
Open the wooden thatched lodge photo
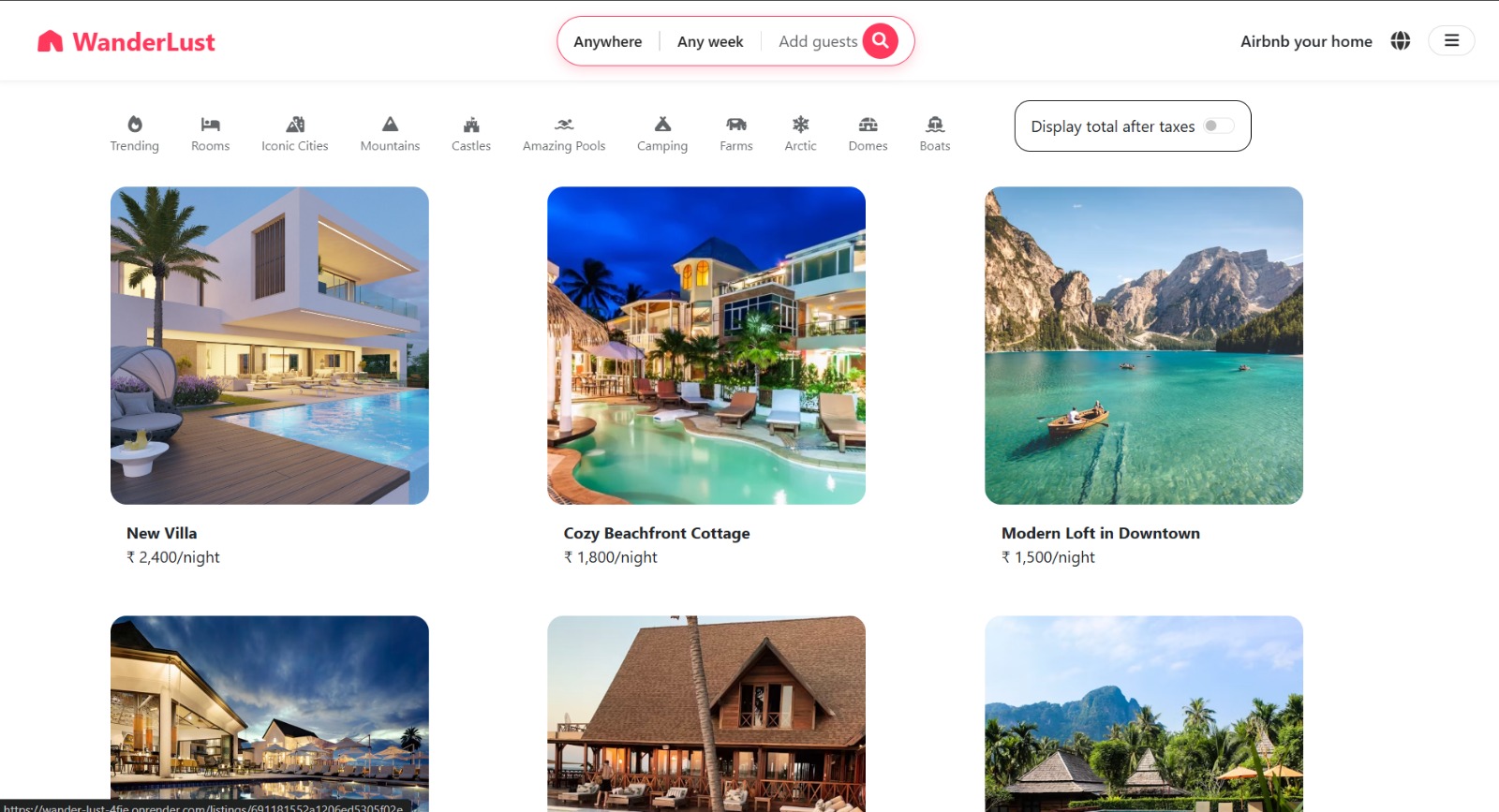pos(706,712)
